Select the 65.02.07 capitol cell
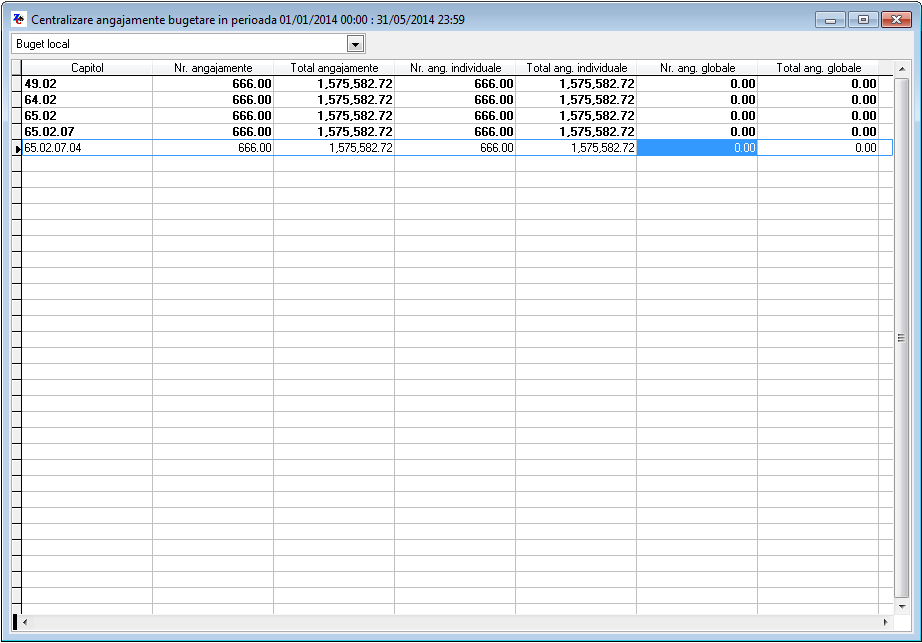922x643 pixels. point(87,131)
